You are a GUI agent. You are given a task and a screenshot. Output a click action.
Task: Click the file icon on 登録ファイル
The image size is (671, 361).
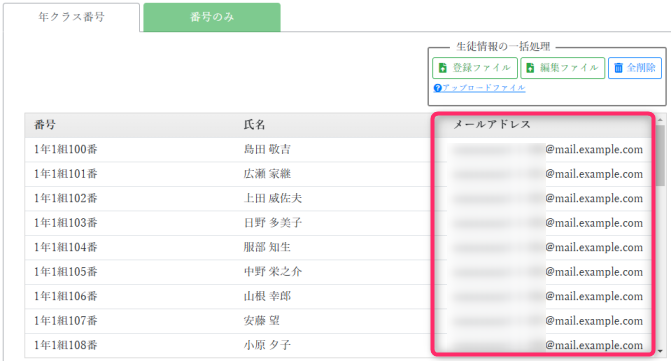tap(443, 68)
